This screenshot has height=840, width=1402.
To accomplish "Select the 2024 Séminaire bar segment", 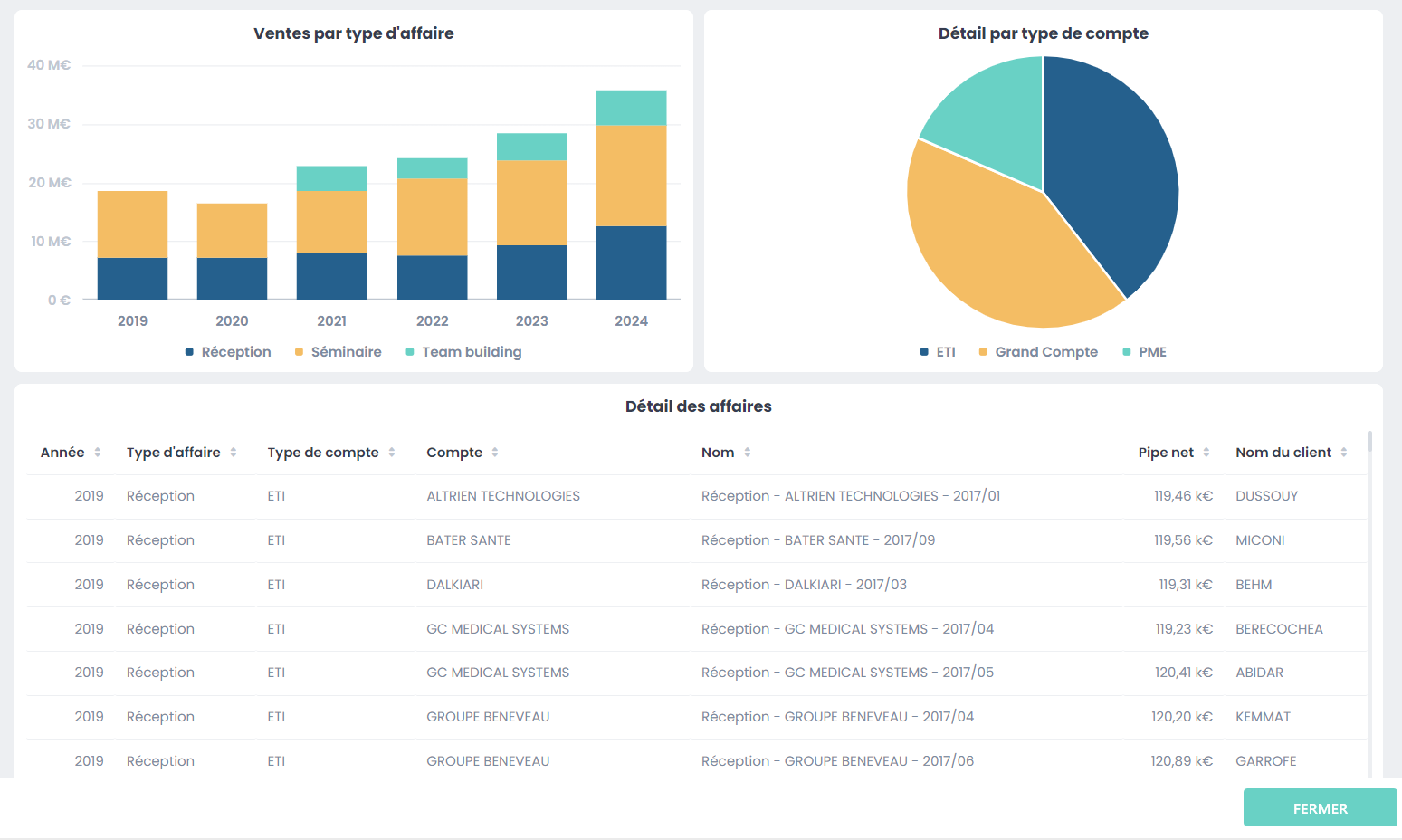I will (x=631, y=175).
